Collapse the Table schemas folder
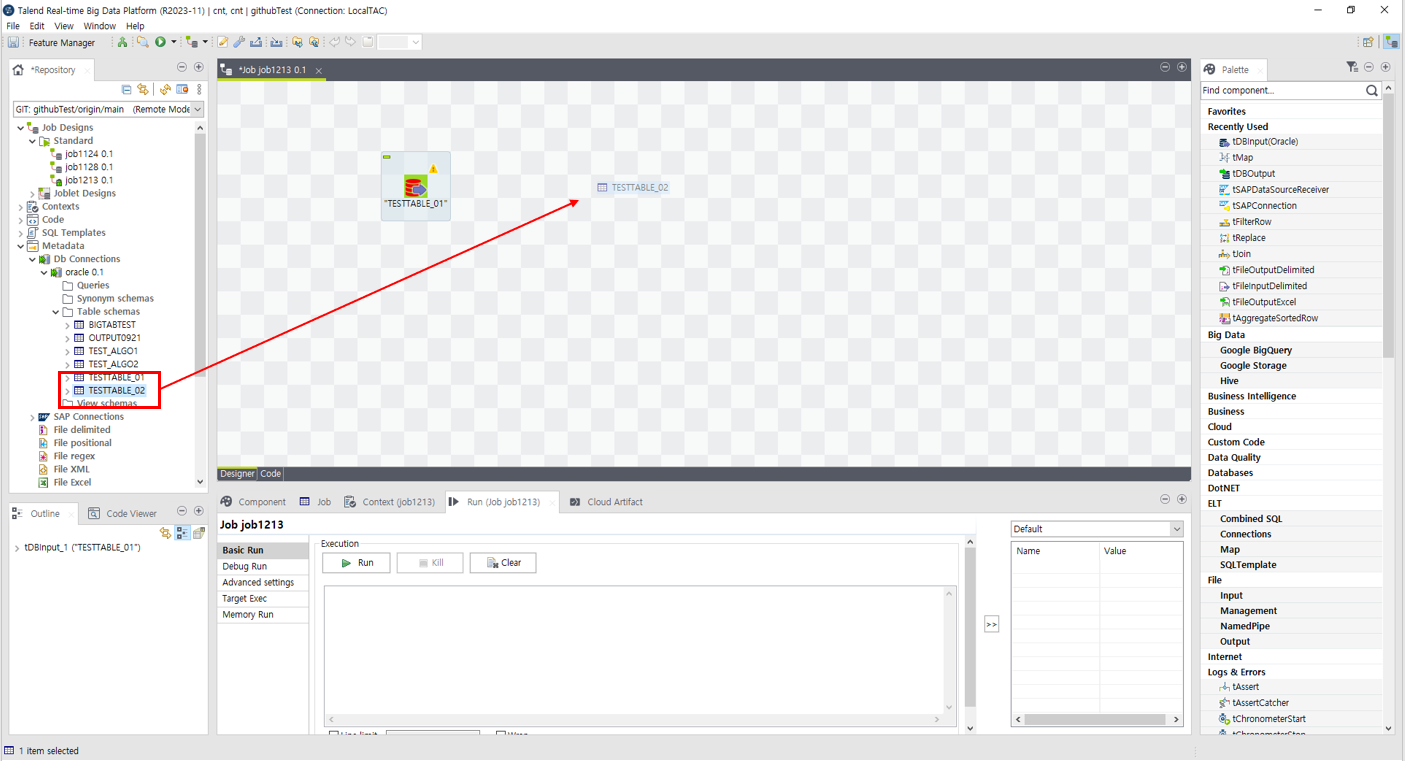The width and height of the screenshot is (1405, 761). (56, 312)
